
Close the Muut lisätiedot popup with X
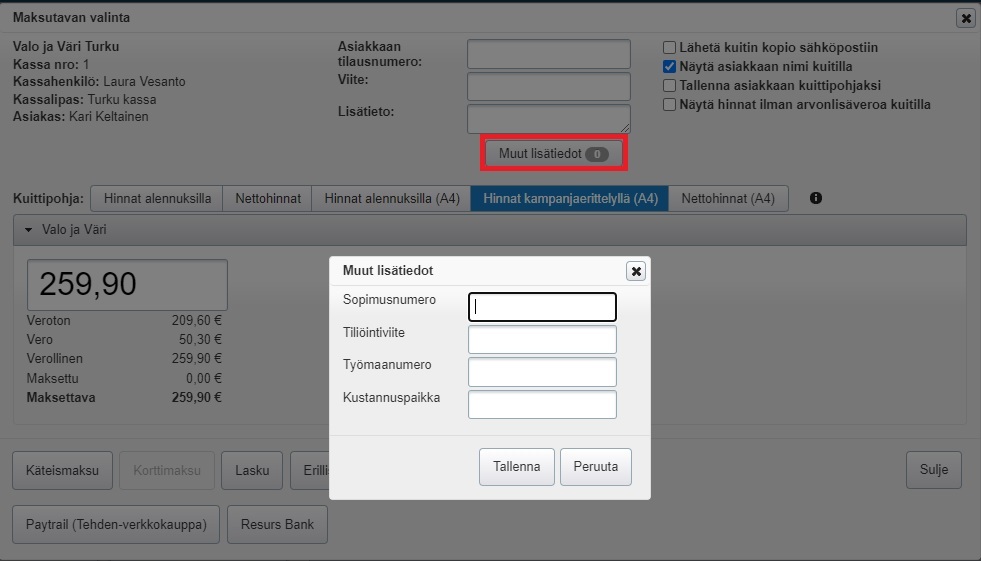(636, 271)
